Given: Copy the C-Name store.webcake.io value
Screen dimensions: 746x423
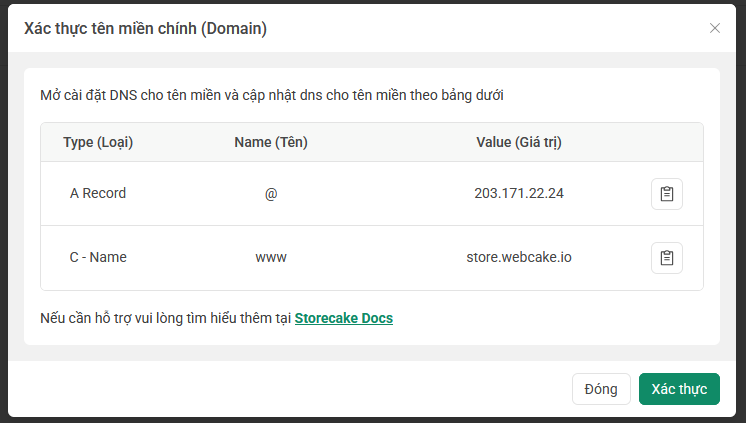Looking at the screenshot, I should tap(667, 258).
